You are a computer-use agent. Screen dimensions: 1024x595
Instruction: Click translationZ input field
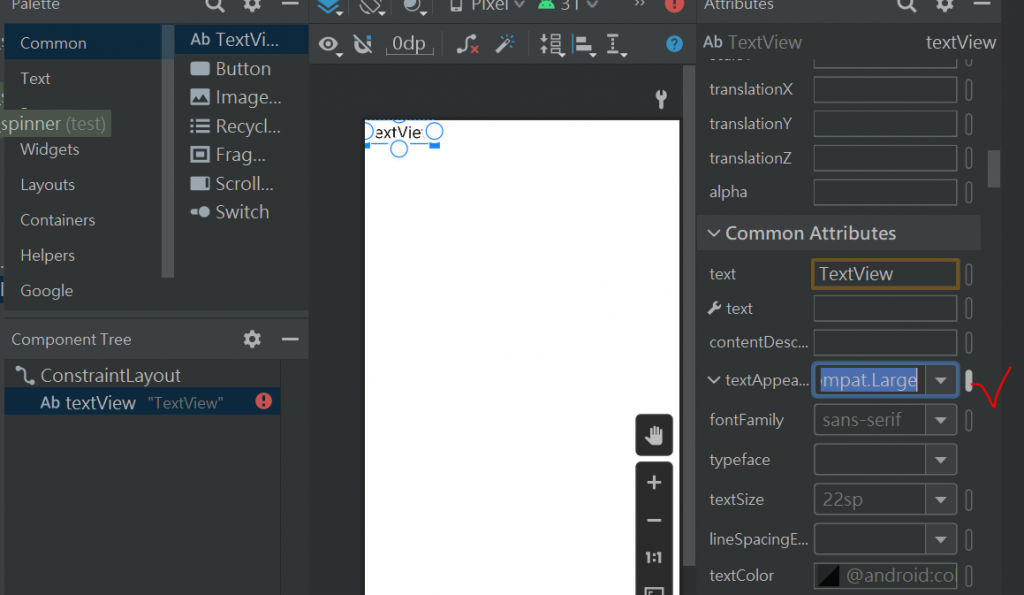tap(885, 157)
